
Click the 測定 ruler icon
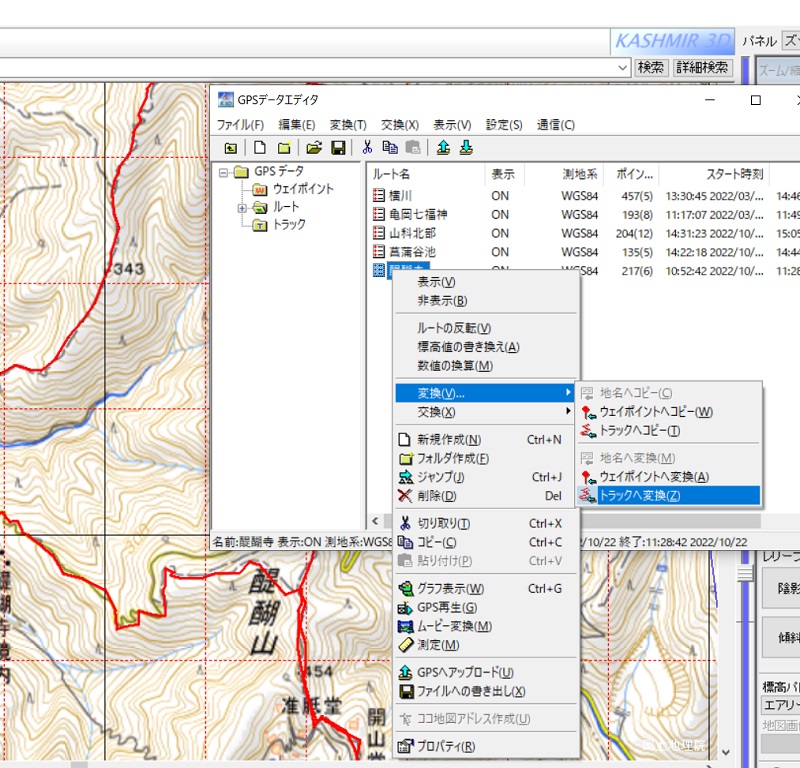click(405, 645)
